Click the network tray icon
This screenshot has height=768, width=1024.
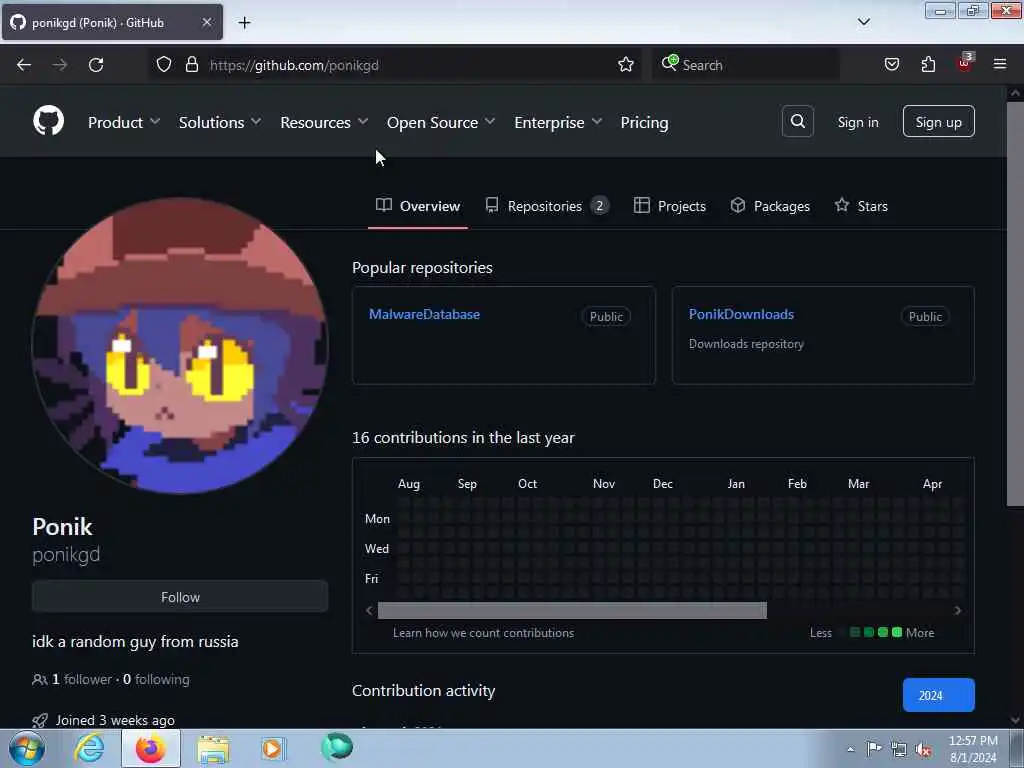(x=899, y=750)
